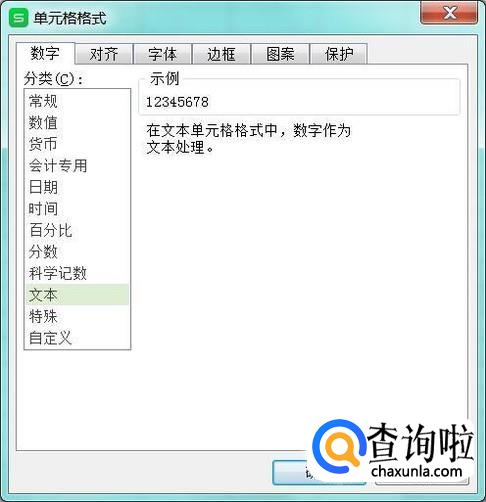Select the 数字 tab

[x=45, y=53]
